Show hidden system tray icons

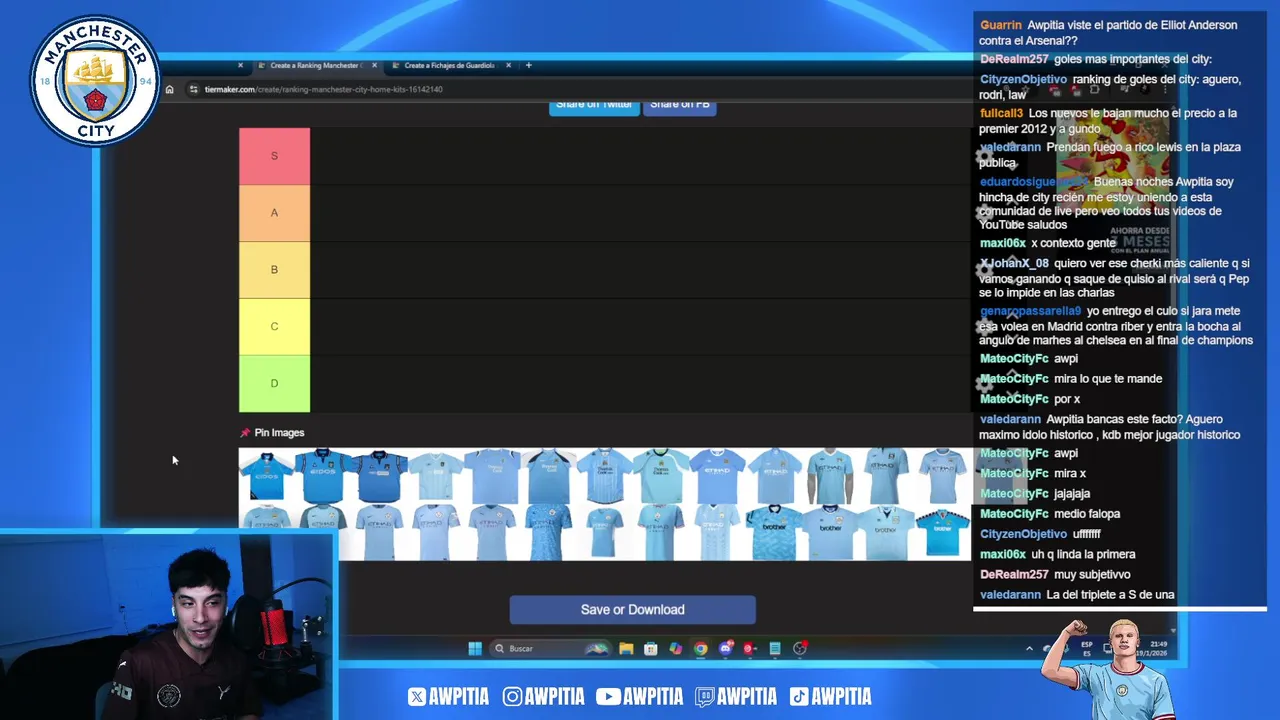coord(1029,648)
